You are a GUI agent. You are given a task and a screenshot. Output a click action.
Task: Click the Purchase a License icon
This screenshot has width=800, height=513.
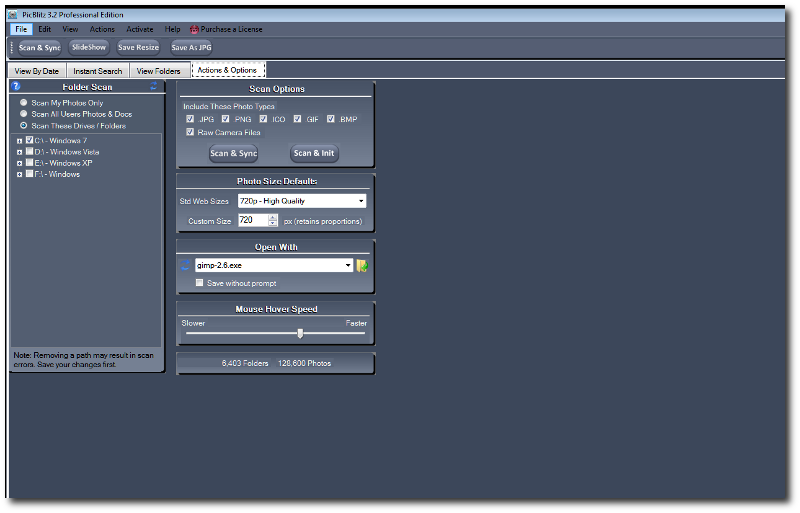194,29
